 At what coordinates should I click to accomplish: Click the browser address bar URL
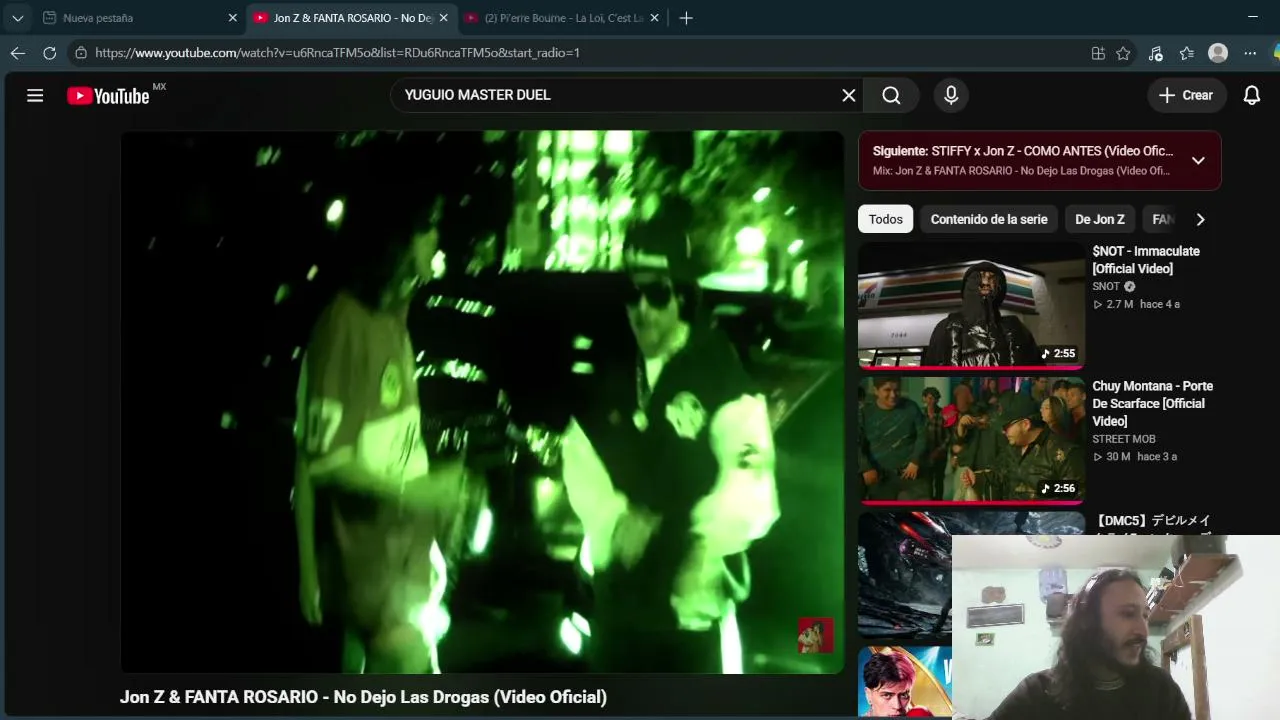click(x=337, y=53)
